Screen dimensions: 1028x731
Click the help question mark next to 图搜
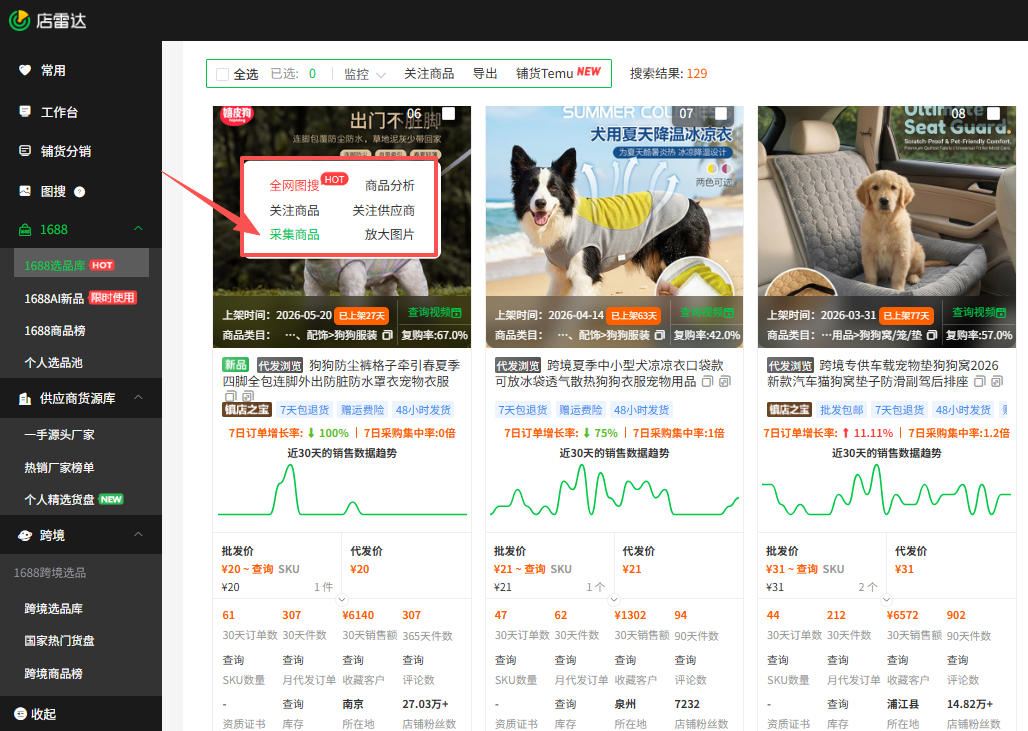click(79, 192)
